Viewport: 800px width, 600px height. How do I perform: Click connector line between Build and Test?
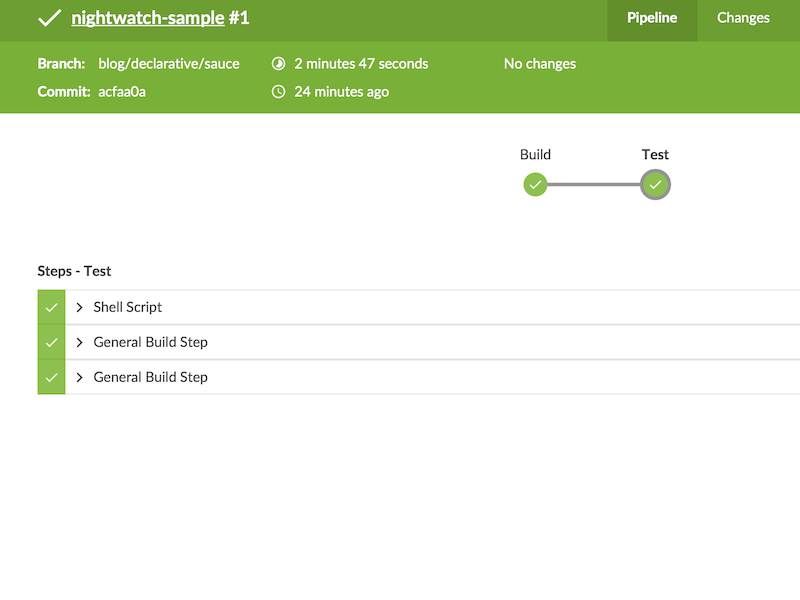click(x=595, y=184)
